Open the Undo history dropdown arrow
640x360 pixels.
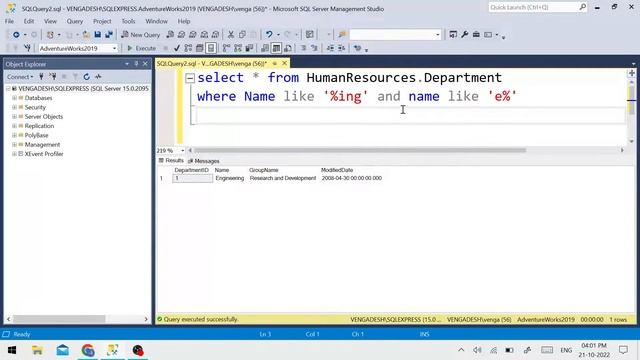(x=278, y=35)
